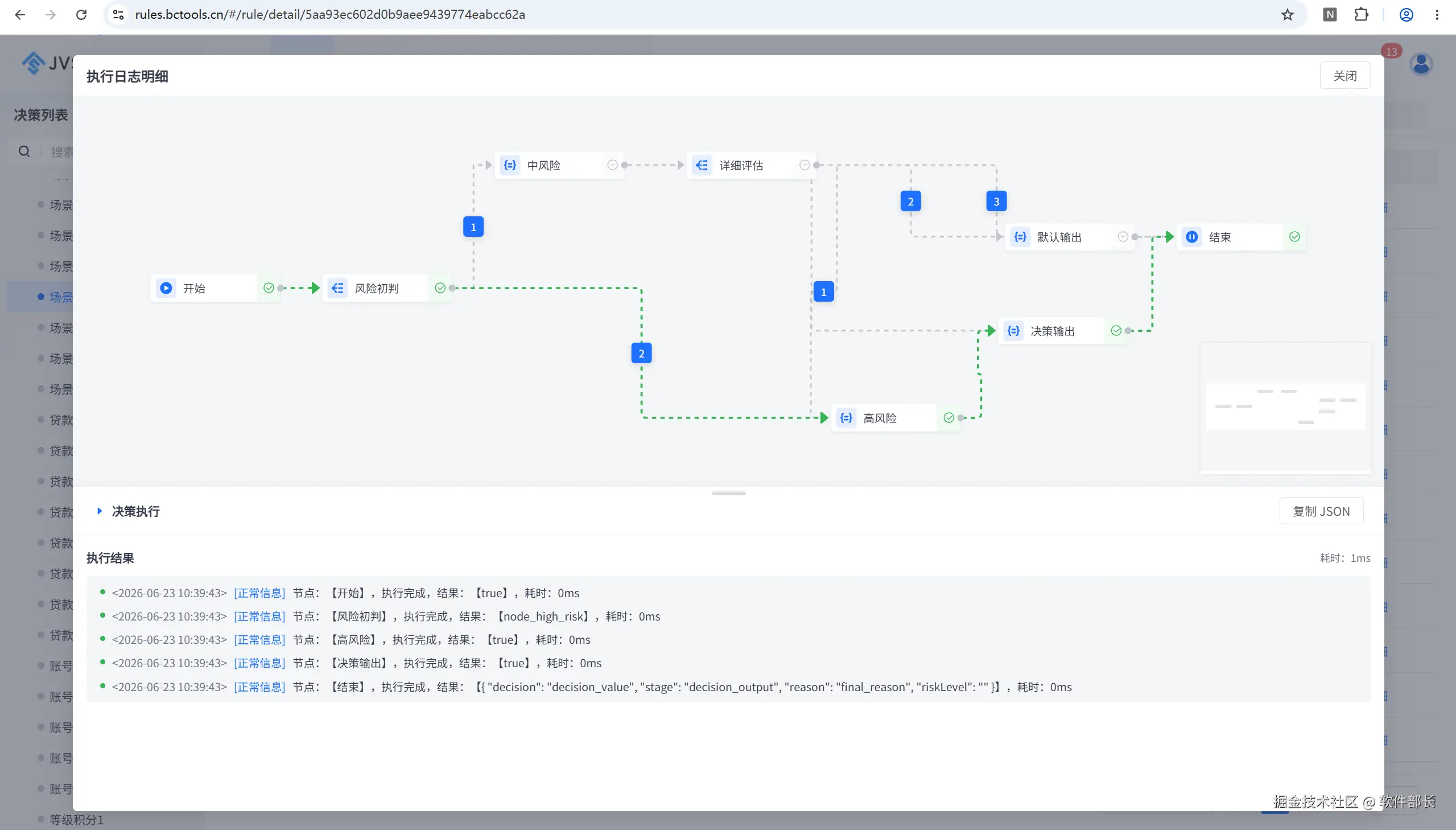The width and height of the screenshot is (1456, 830).
Task: Click the 决策输出 log entry line
Action: (351, 663)
